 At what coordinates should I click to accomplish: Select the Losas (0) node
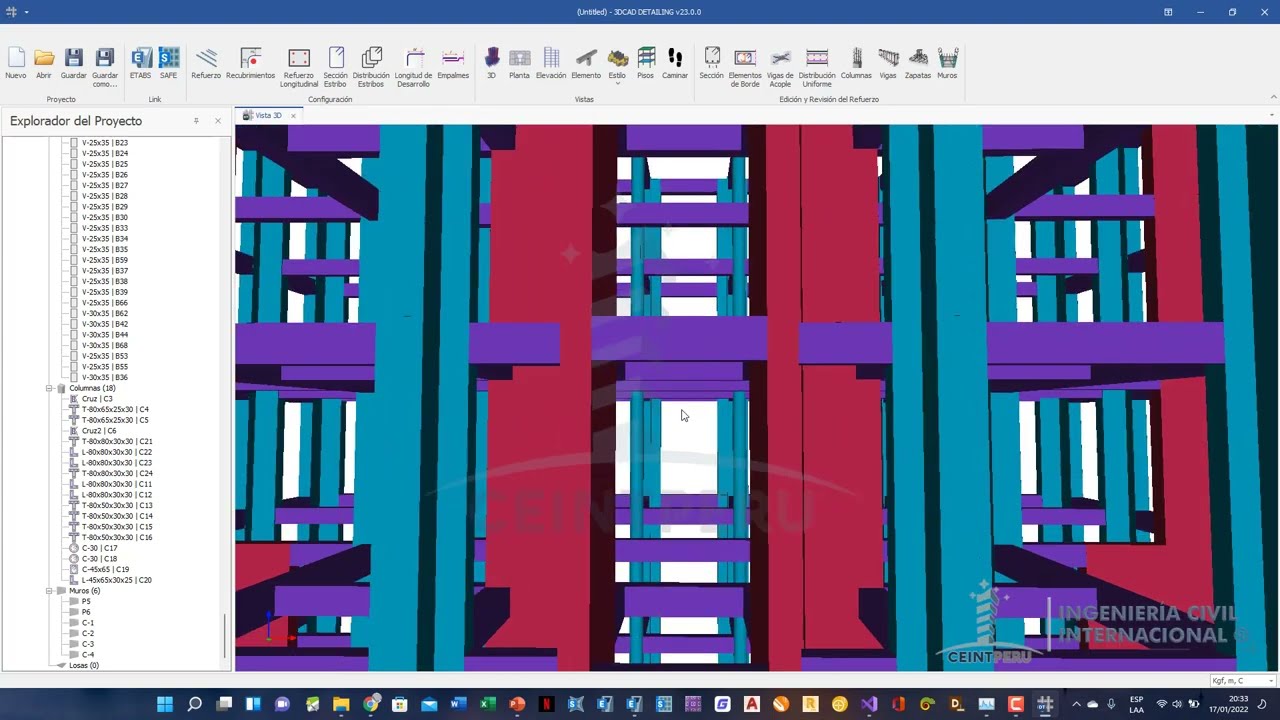pos(84,665)
